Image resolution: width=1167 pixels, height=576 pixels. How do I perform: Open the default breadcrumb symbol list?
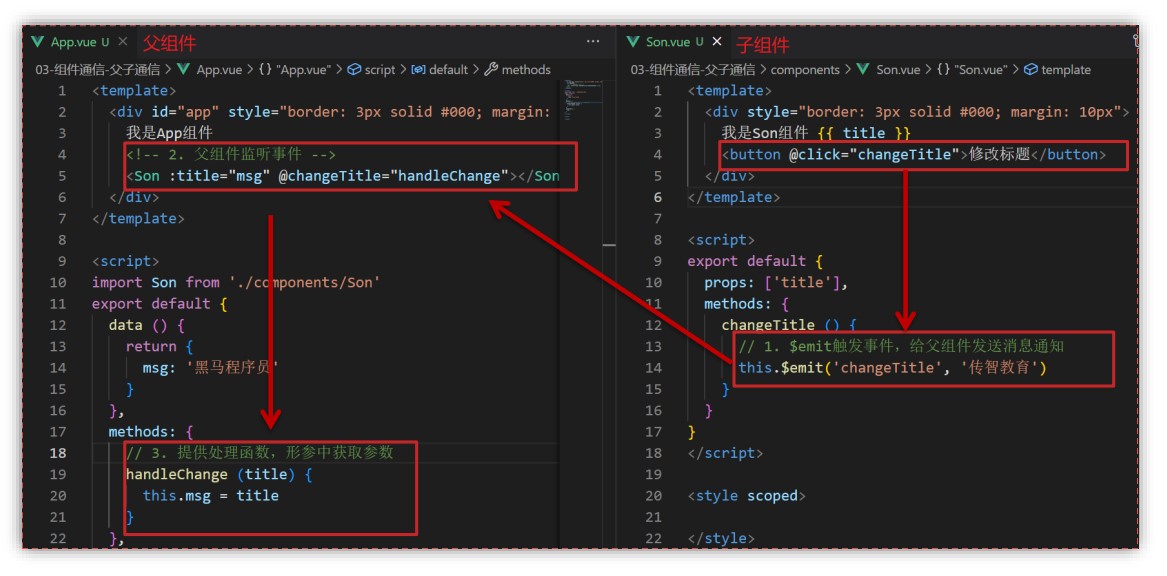click(448, 70)
